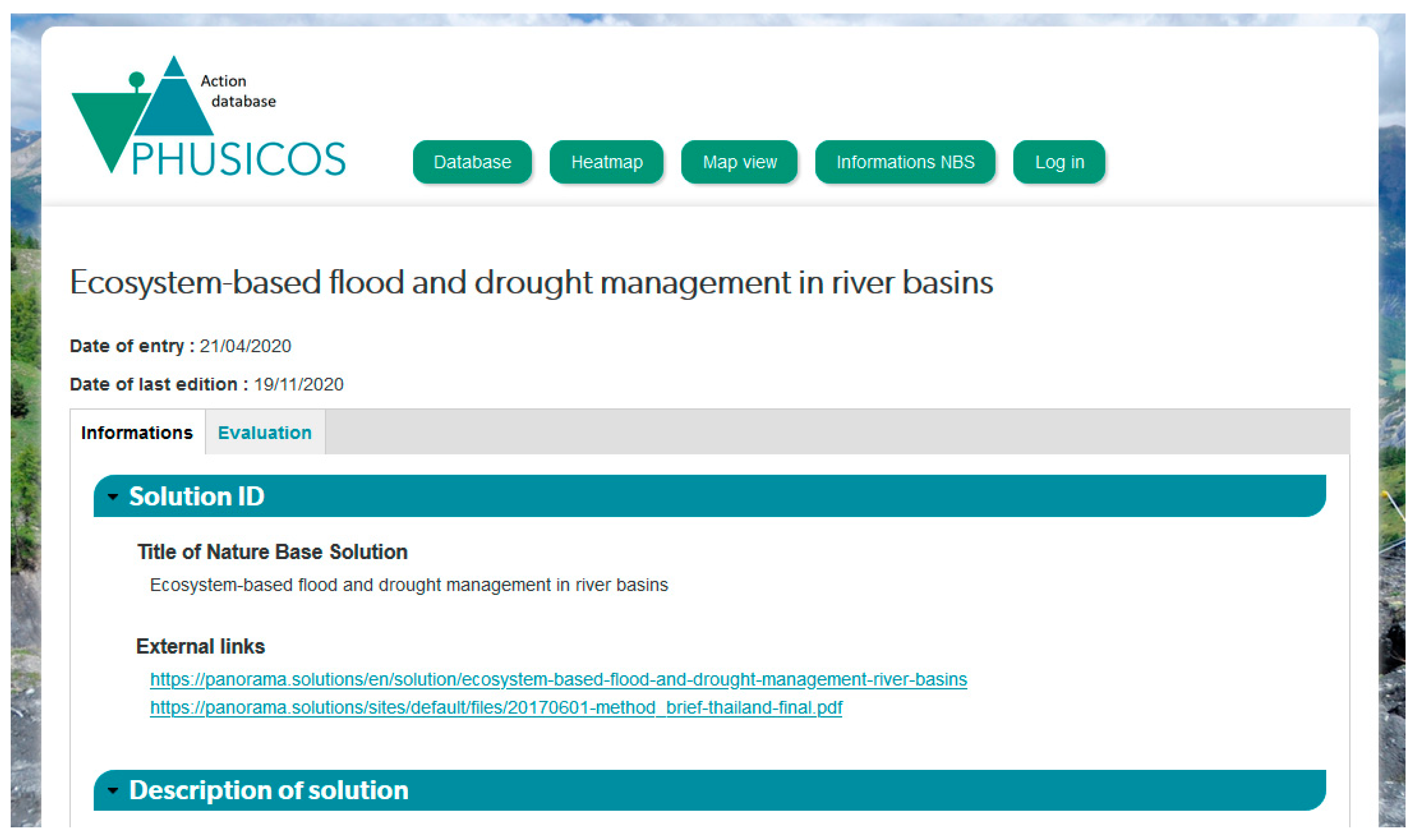Open the Heatmap page
1421x840 pixels.
[x=606, y=162]
